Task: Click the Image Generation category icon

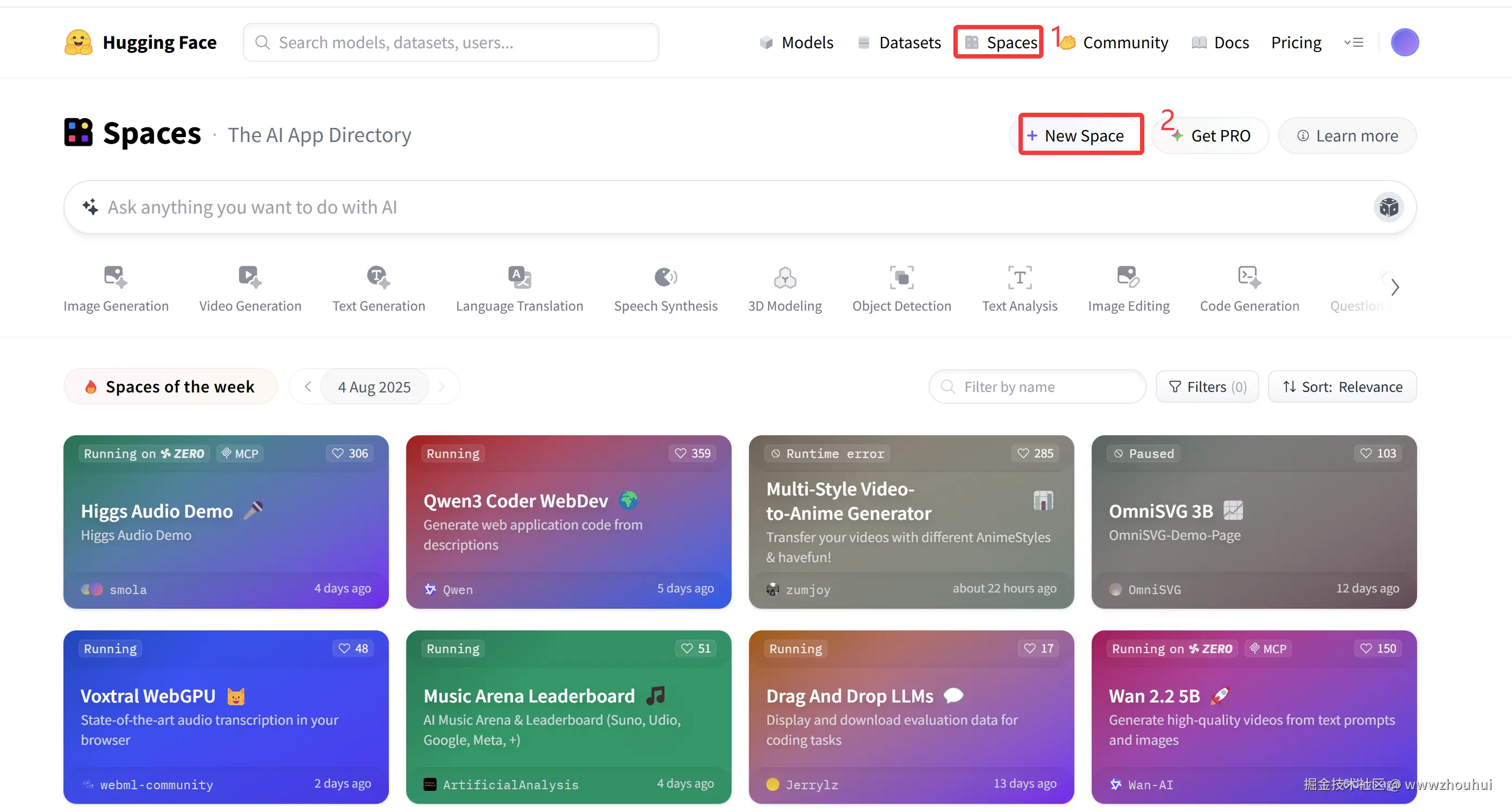Action: tap(116, 277)
